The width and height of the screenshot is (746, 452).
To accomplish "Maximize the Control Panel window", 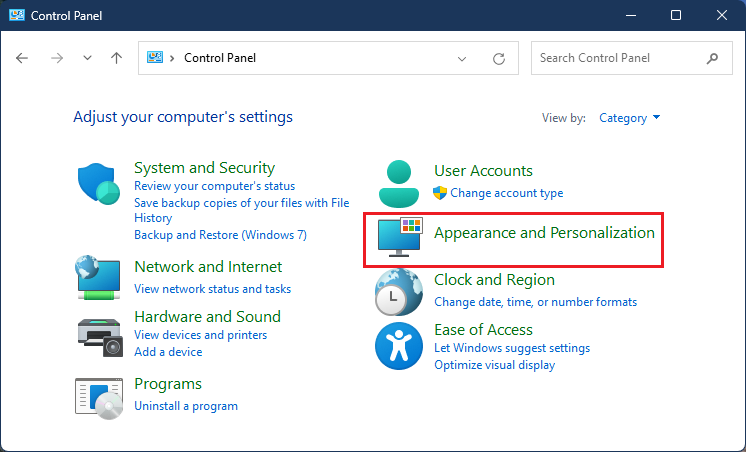I will tap(676, 15).
